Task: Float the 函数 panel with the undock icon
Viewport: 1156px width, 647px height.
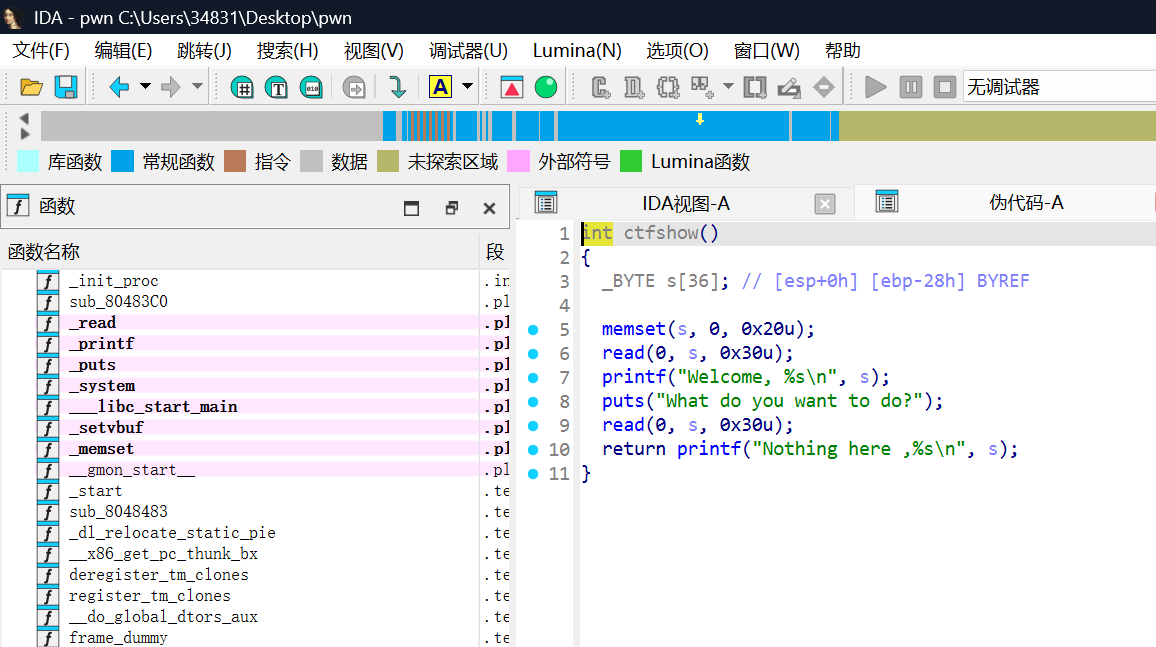Action: point(452,208)
